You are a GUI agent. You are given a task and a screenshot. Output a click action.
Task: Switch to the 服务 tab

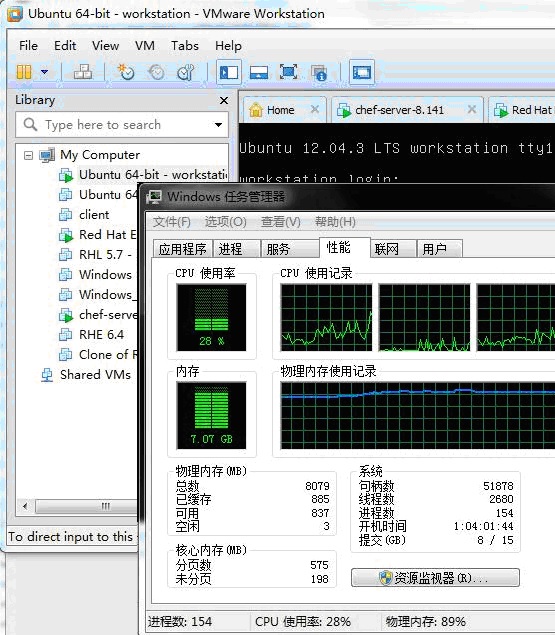coord(289,249)
